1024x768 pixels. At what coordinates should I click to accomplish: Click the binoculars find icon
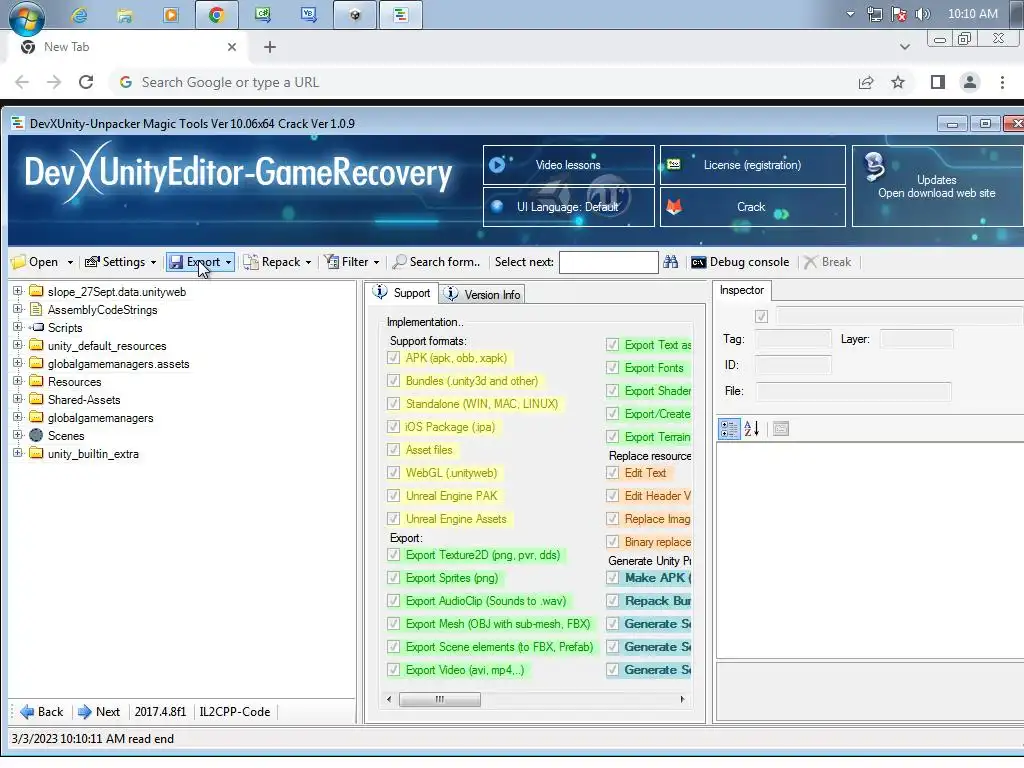[x=670, y=262]
